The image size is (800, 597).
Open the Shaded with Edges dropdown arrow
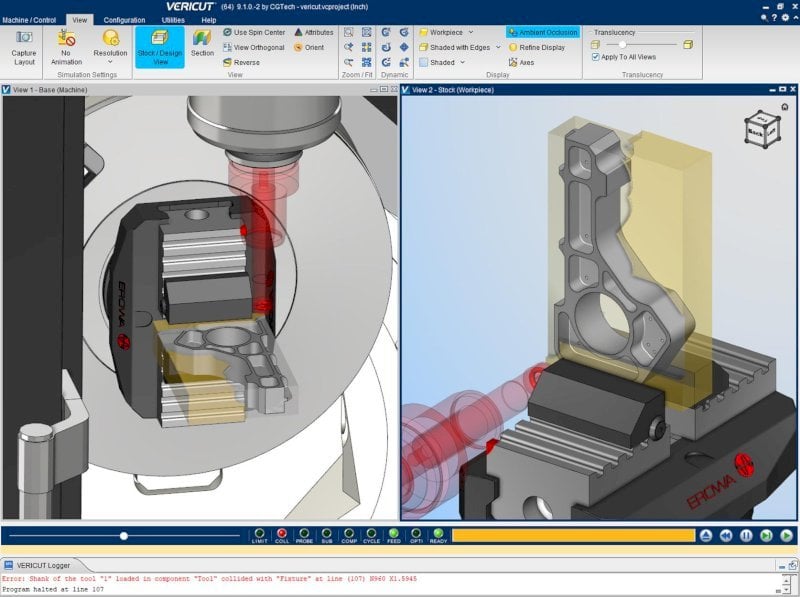(498, 47)
